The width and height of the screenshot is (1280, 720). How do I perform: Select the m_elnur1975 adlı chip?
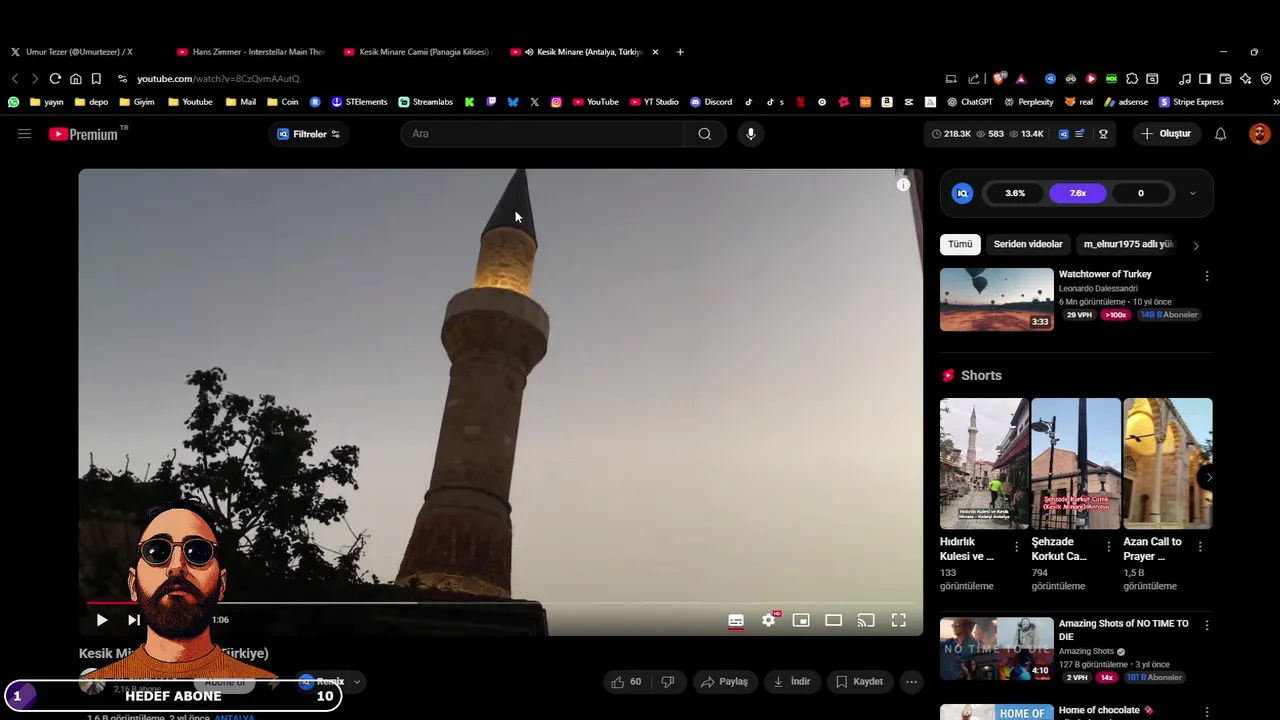tap(1129, 244)
